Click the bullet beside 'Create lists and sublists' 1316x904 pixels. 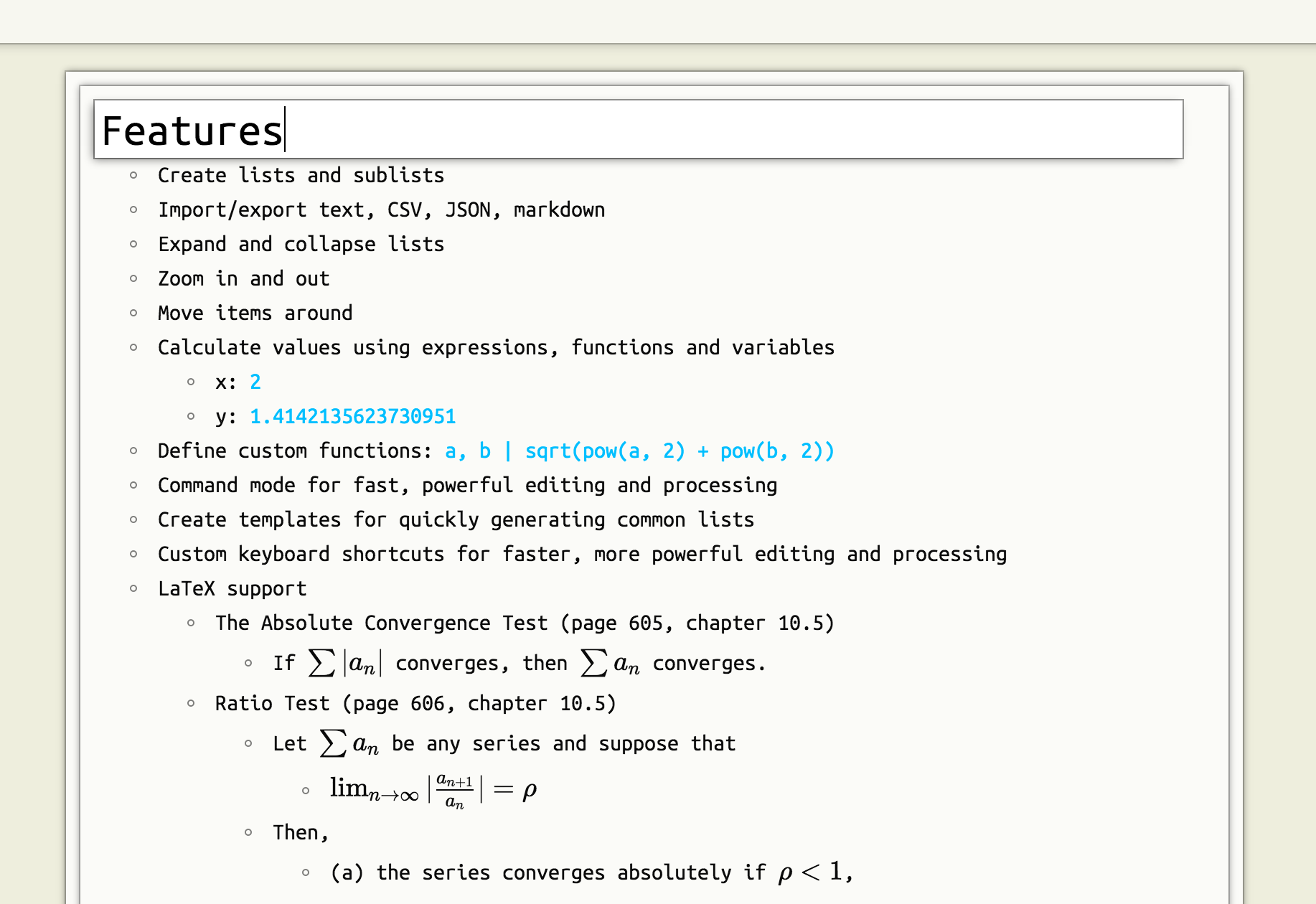(133, 175)
